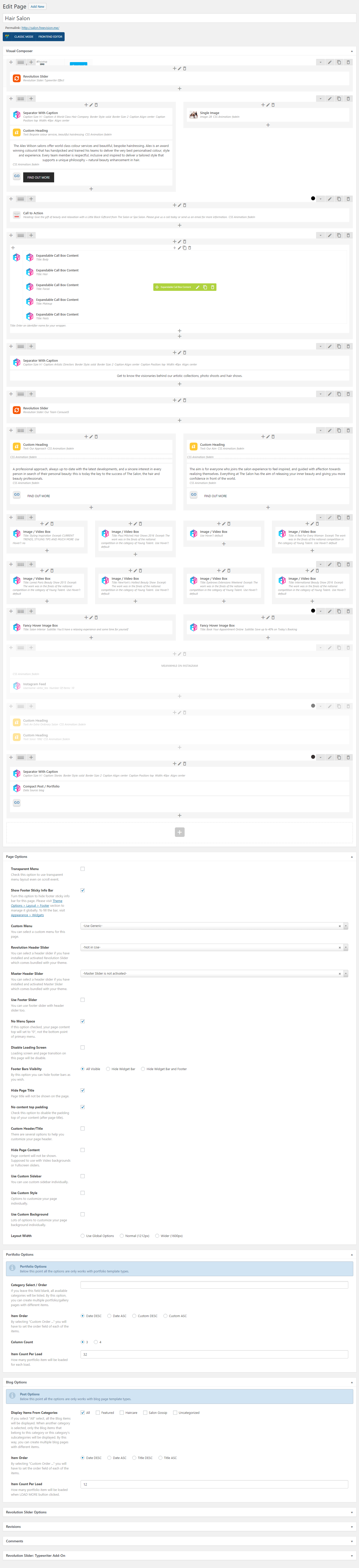Screen dimensions: 359x1568
Task: Click the Instagram Feed element icon
Action: [x=16, y=686]
